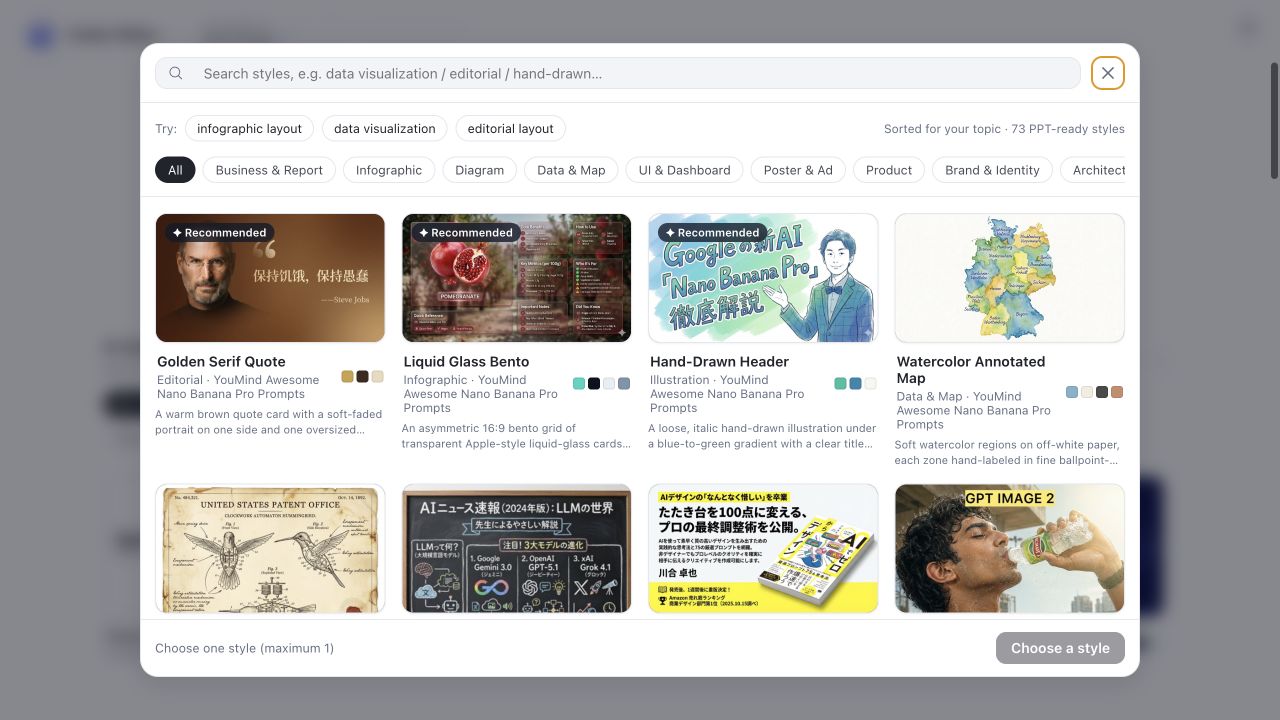Focus the Search styles input field
Image resolution: width=1280 pixels, height=720 pixels.
[618, 73]
